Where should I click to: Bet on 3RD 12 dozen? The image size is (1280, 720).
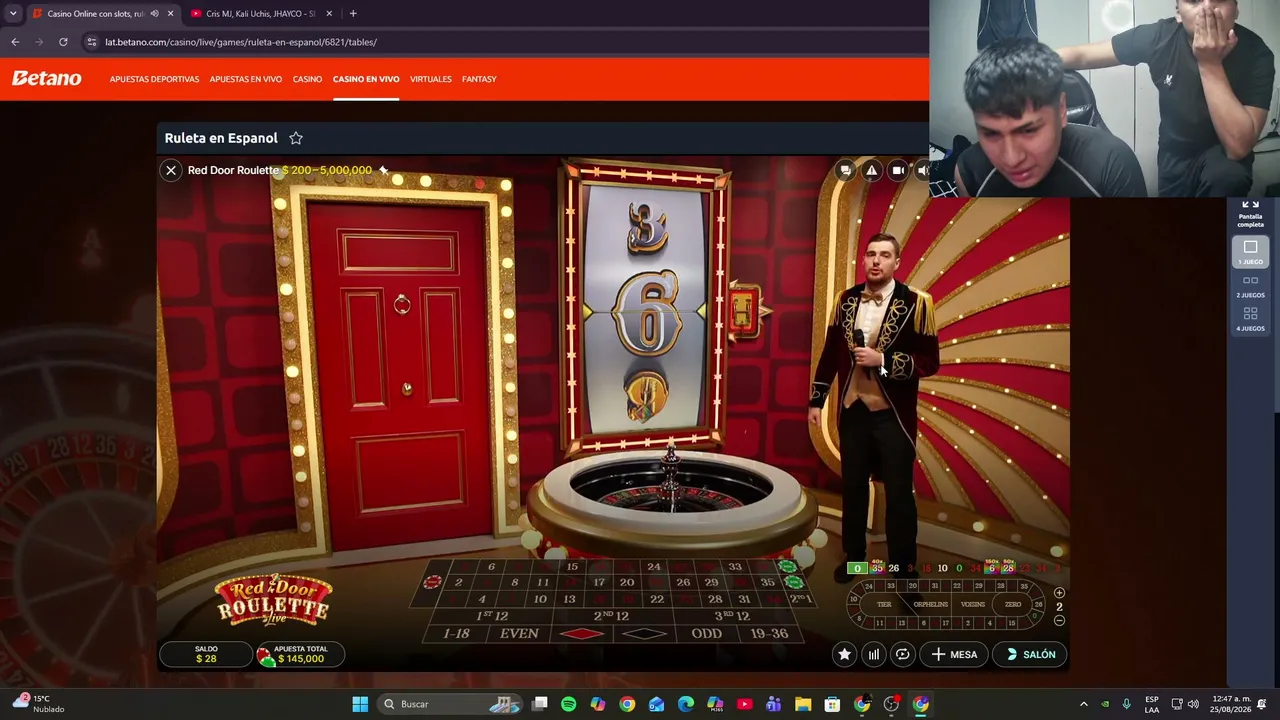click(x=733, y=616)
